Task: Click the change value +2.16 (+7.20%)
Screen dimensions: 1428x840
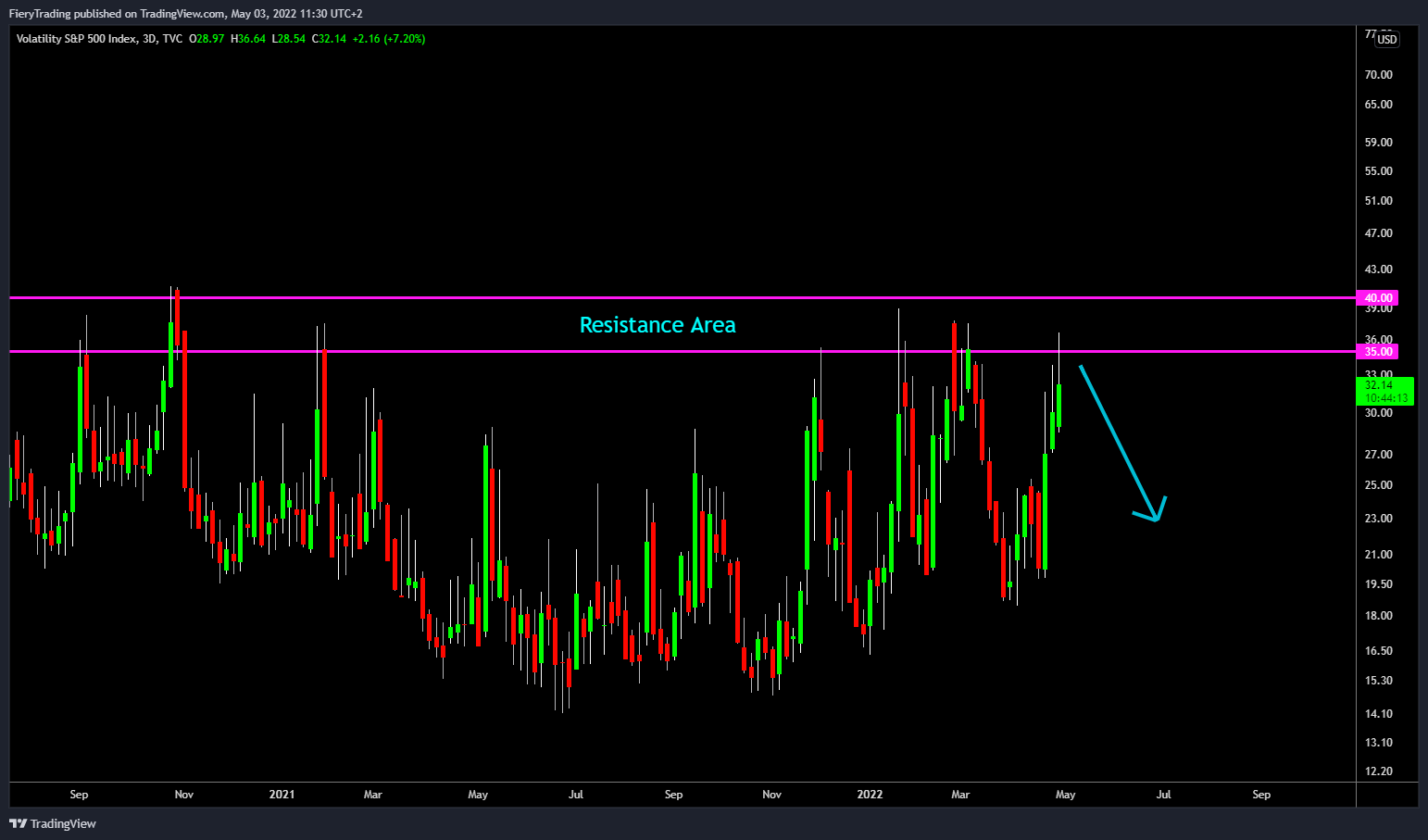Action: point(389,39)
